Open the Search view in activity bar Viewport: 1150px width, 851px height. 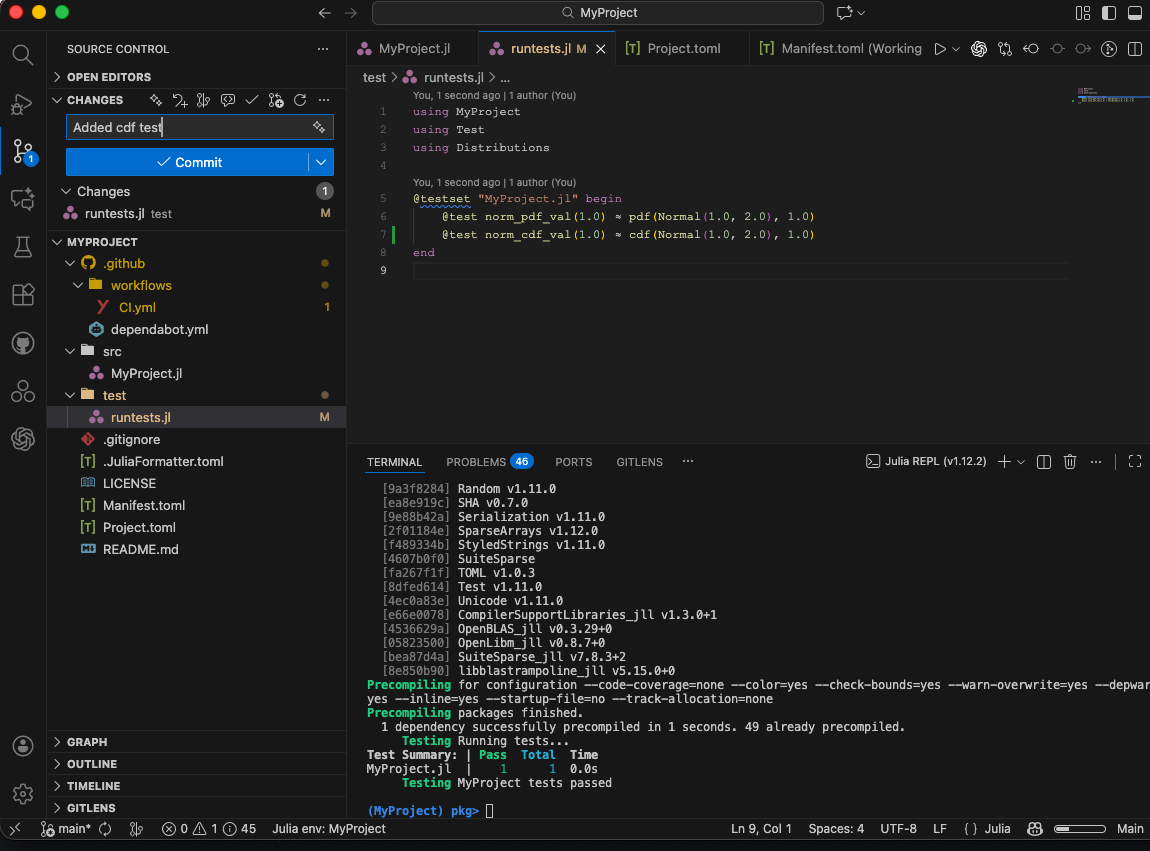point(22,54)
